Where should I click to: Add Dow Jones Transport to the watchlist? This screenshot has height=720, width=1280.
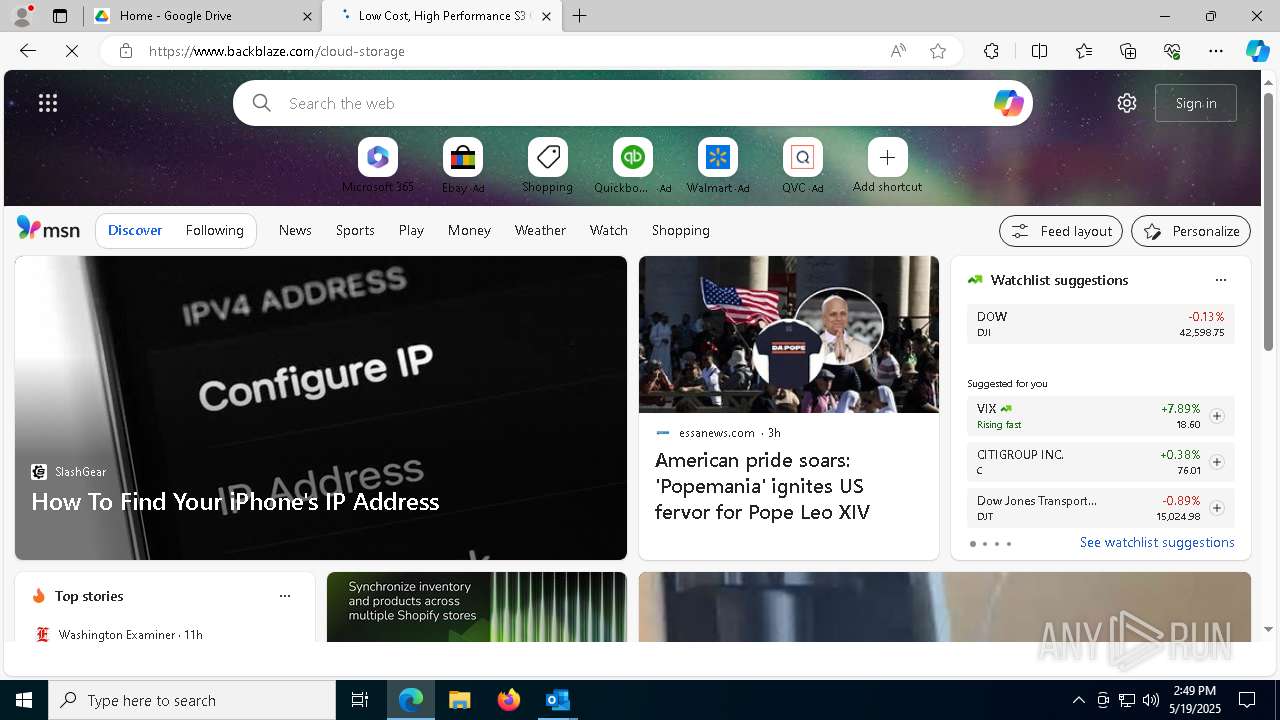pos(1217,508)
